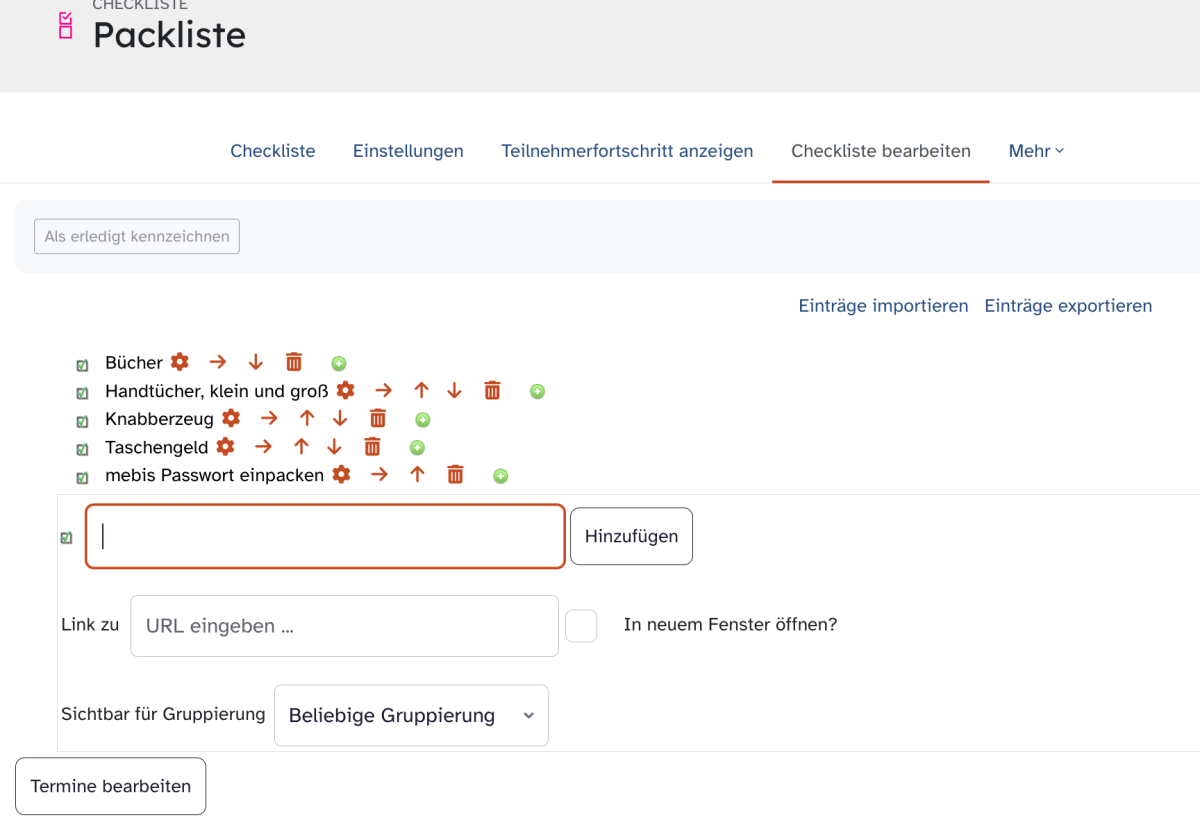
Task: Delete the Knabberzeug entry with trash icon
Action: [x=378, y=418]
